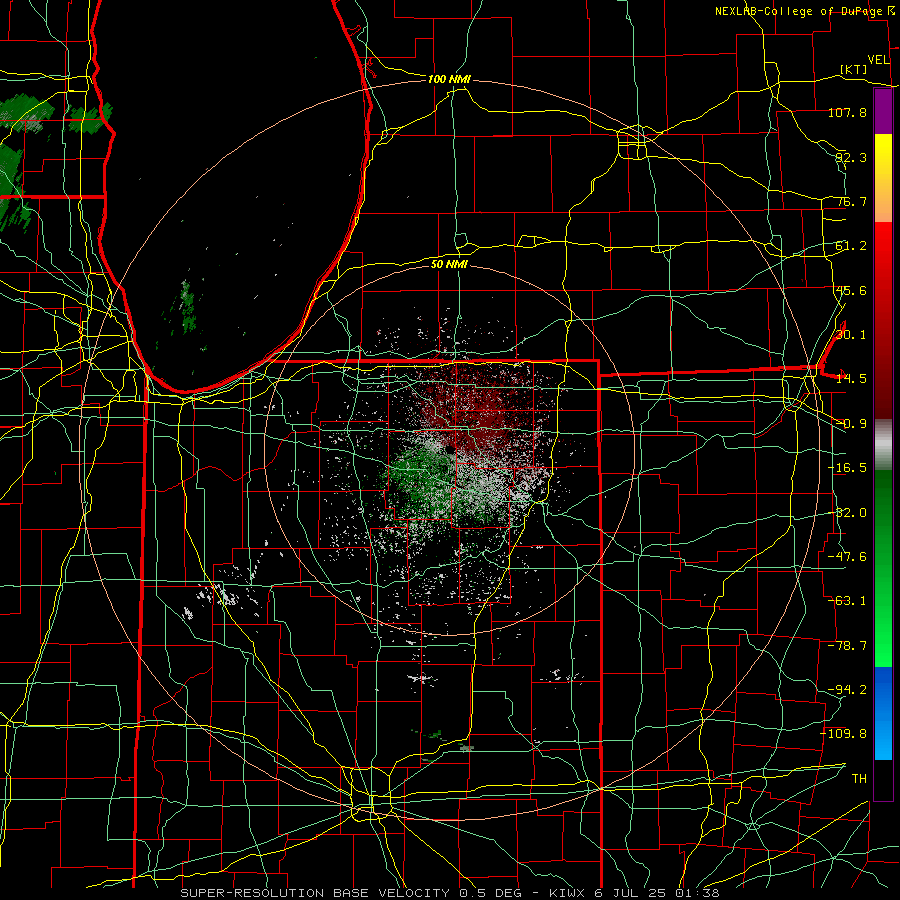Click the black radar site dot at center
This screenshot has height=900, width=900.
(x=451, y=451)
